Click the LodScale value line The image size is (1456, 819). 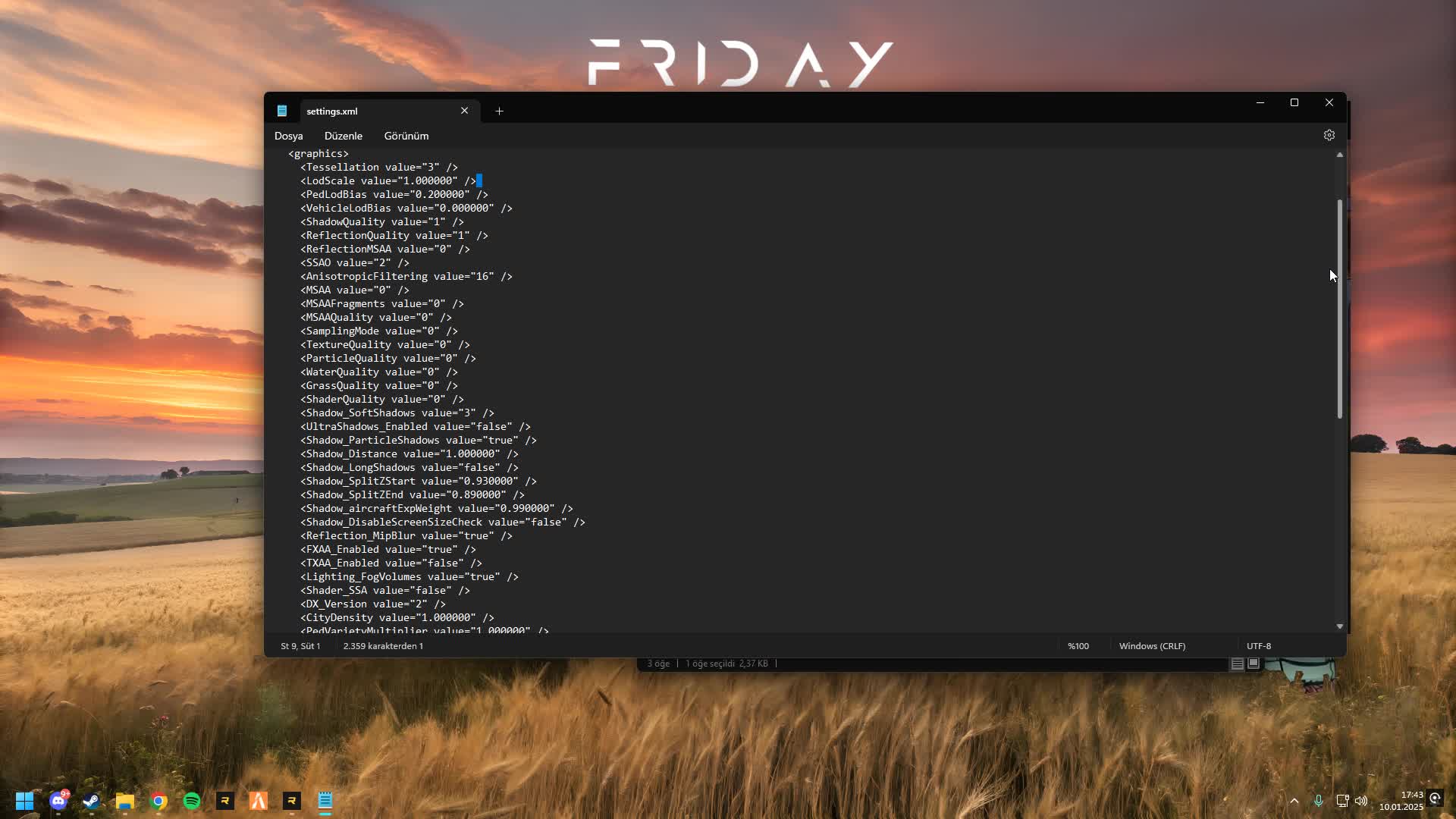point(388,181)
